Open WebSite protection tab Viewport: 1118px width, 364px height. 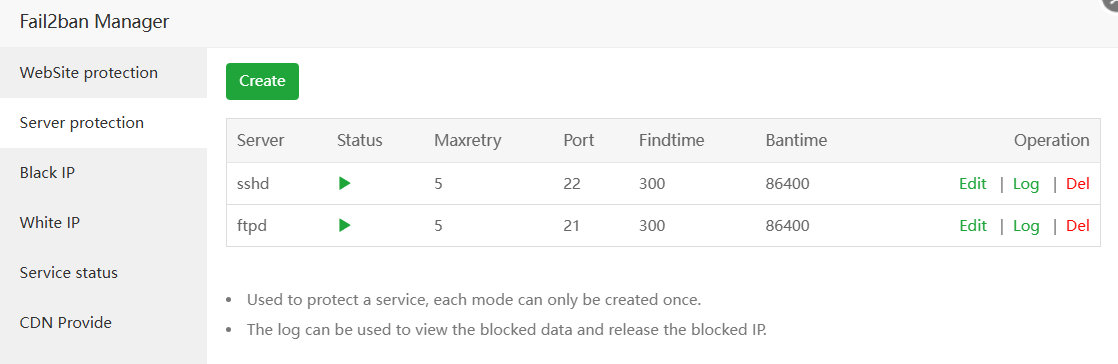coord(103,73)
